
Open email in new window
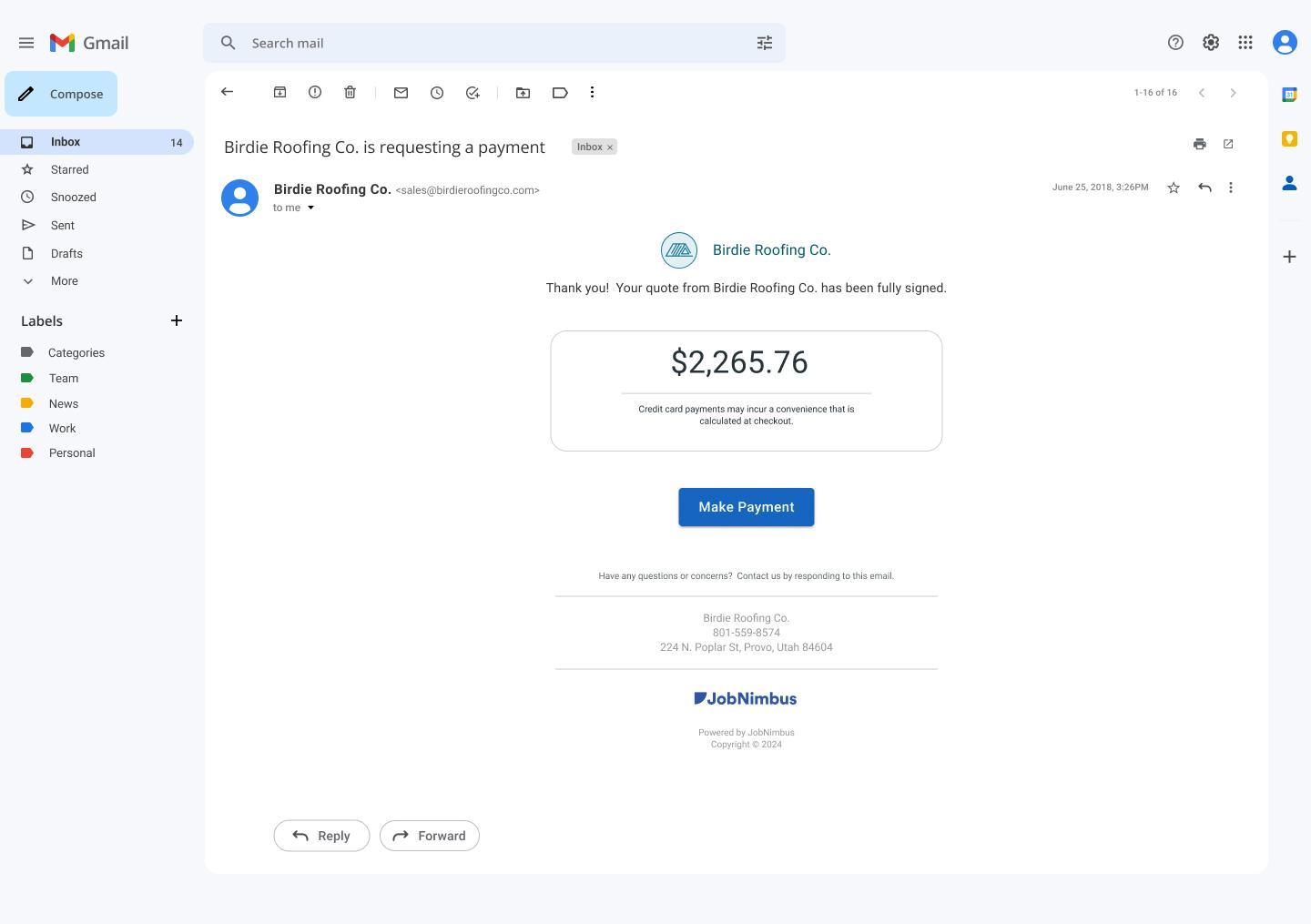pos(1228,144)
